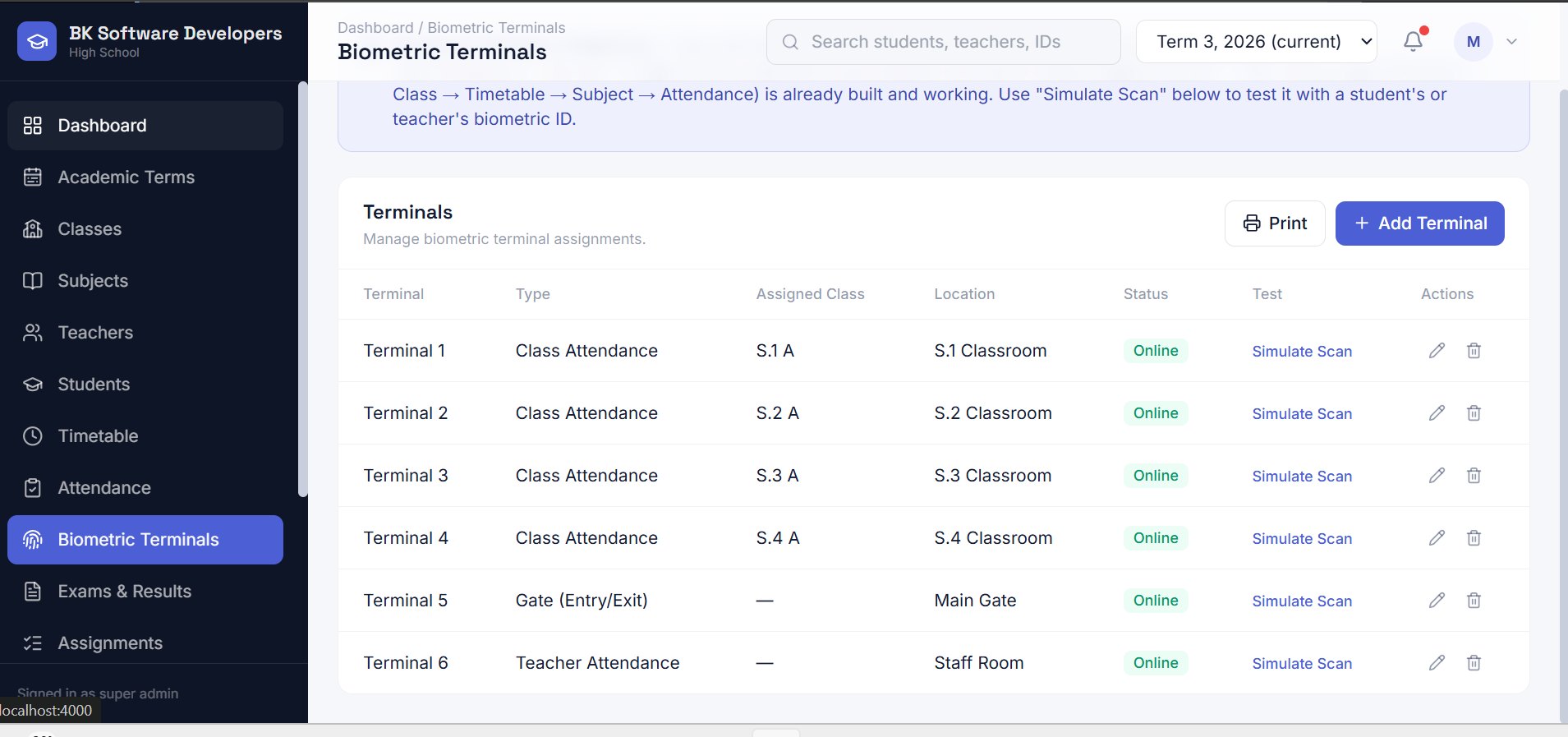The image size is (1568, 737).
Task: Delete Terminal 2 using the trash icon
Action: (1474, 413)
